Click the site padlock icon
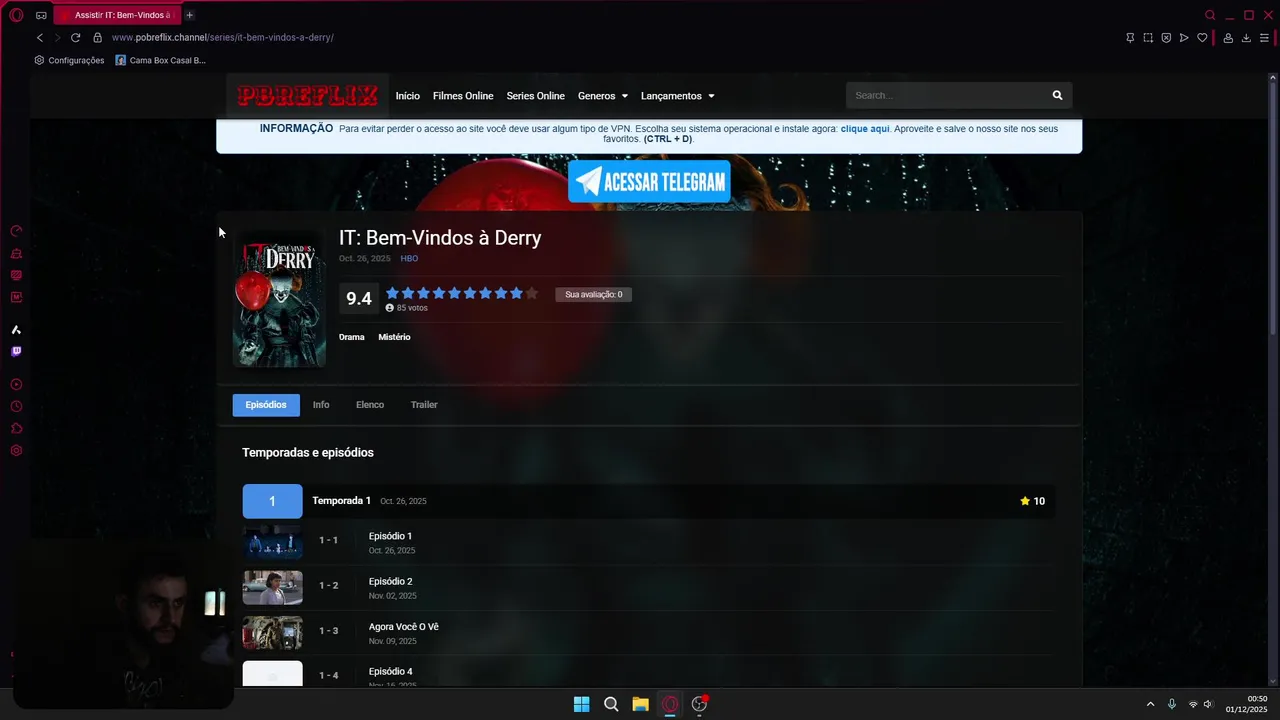1280x720 pixels. [x=97, y=37]
